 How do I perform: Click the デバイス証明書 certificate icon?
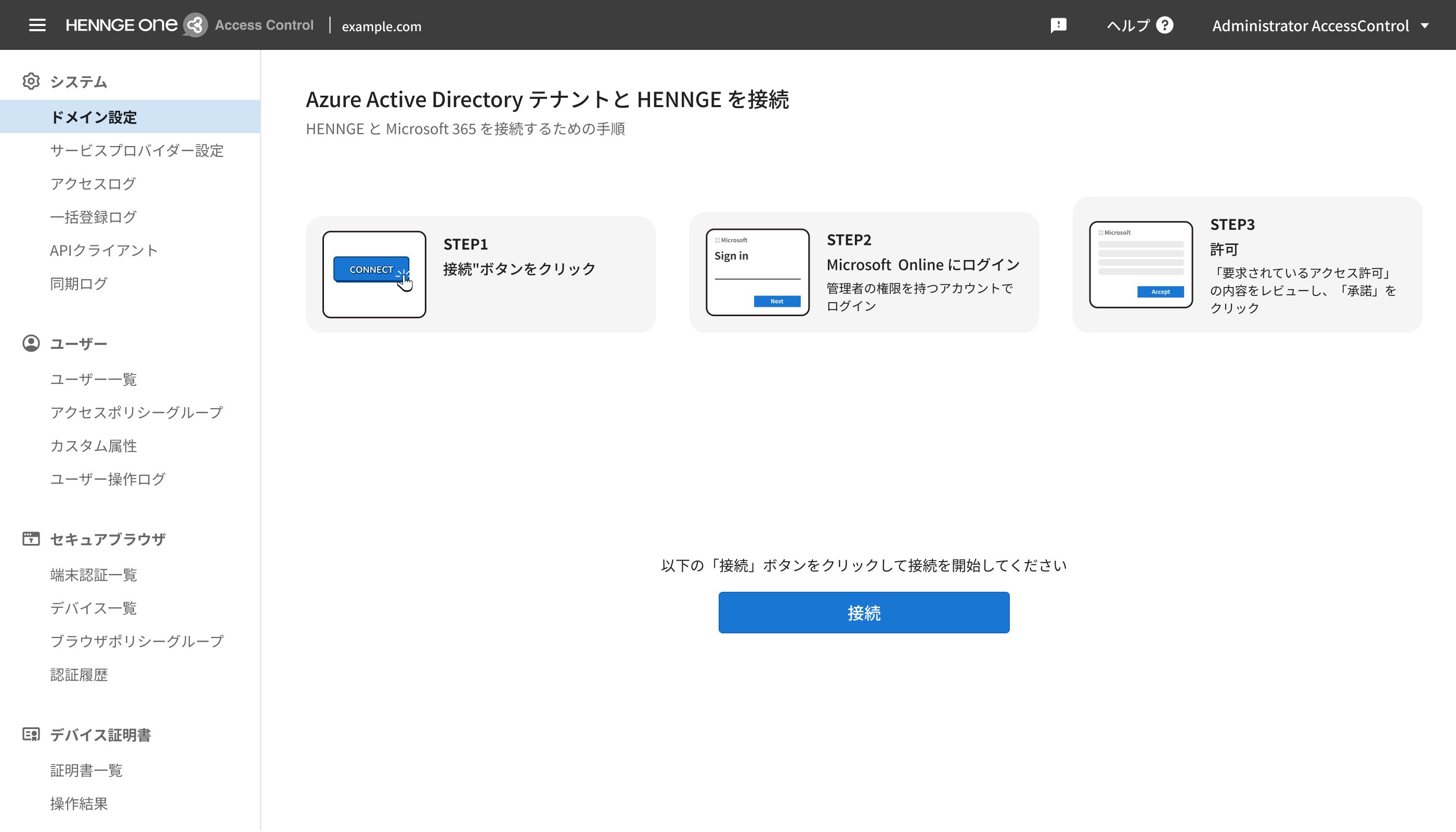31,734
